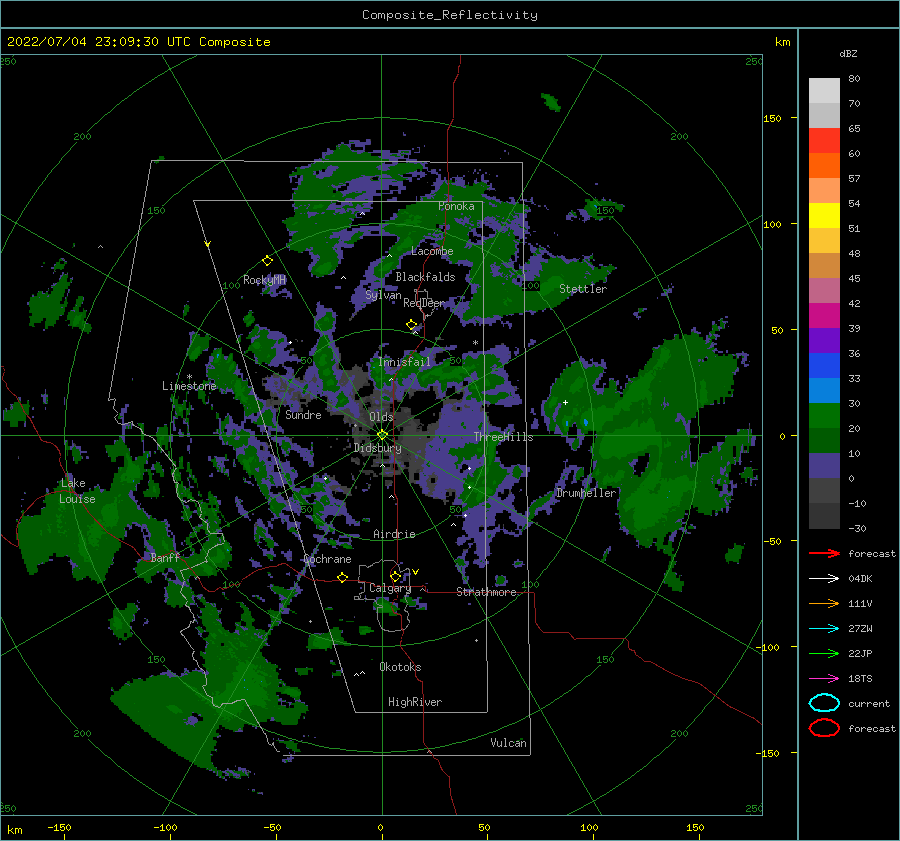Click the orange 111V arrow in legend
The height and width of the screenshot is (841, 900).
pos(824,603)
